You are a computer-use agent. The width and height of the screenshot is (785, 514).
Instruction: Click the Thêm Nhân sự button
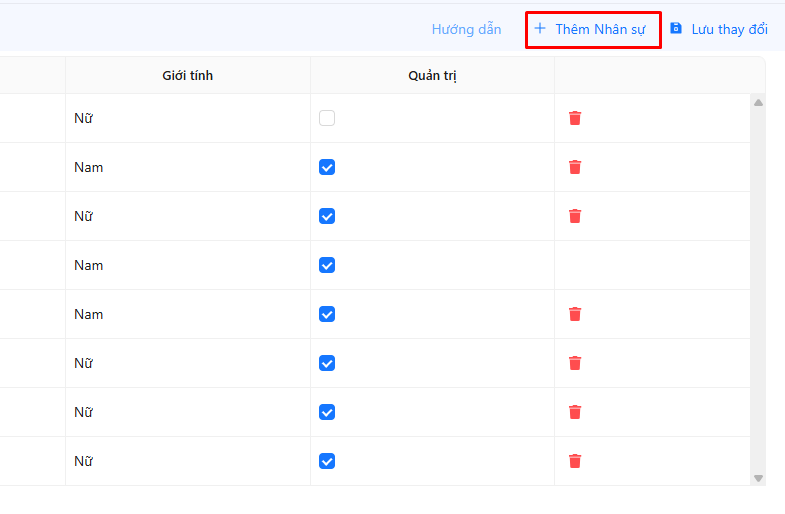tap(592, 29)
